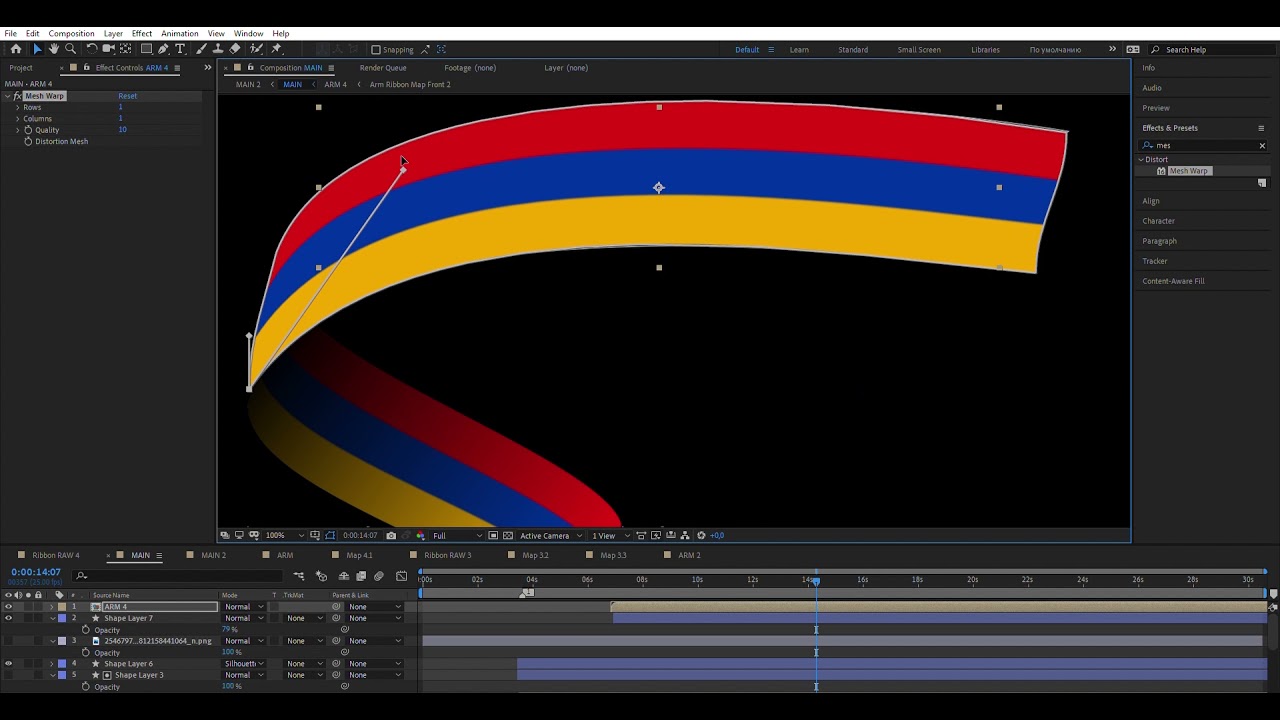Screen dimensions: 1280x720
Task: Click Draft 3D icon in timeline
Action: [x=321, y=576]
